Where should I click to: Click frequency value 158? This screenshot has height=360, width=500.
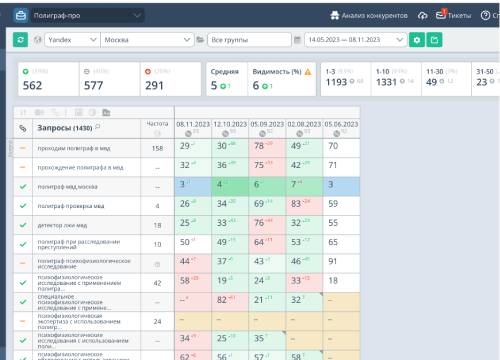157,148
